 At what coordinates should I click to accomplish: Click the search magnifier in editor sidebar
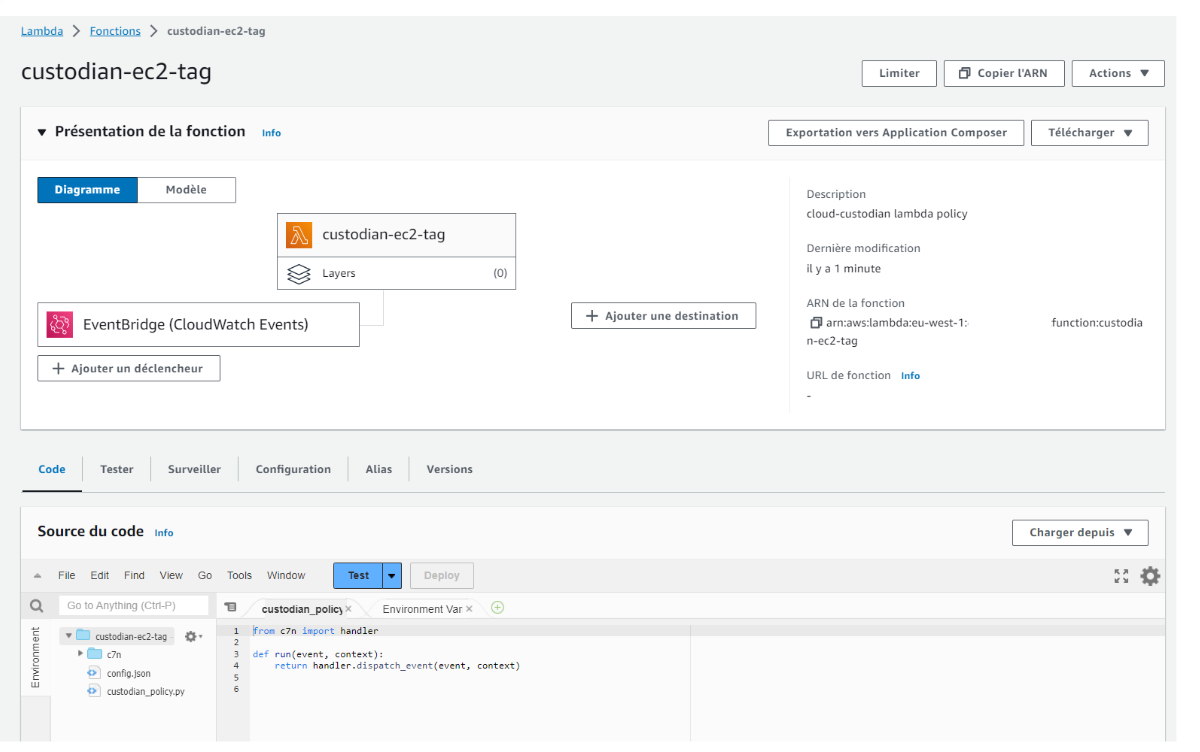37,606
